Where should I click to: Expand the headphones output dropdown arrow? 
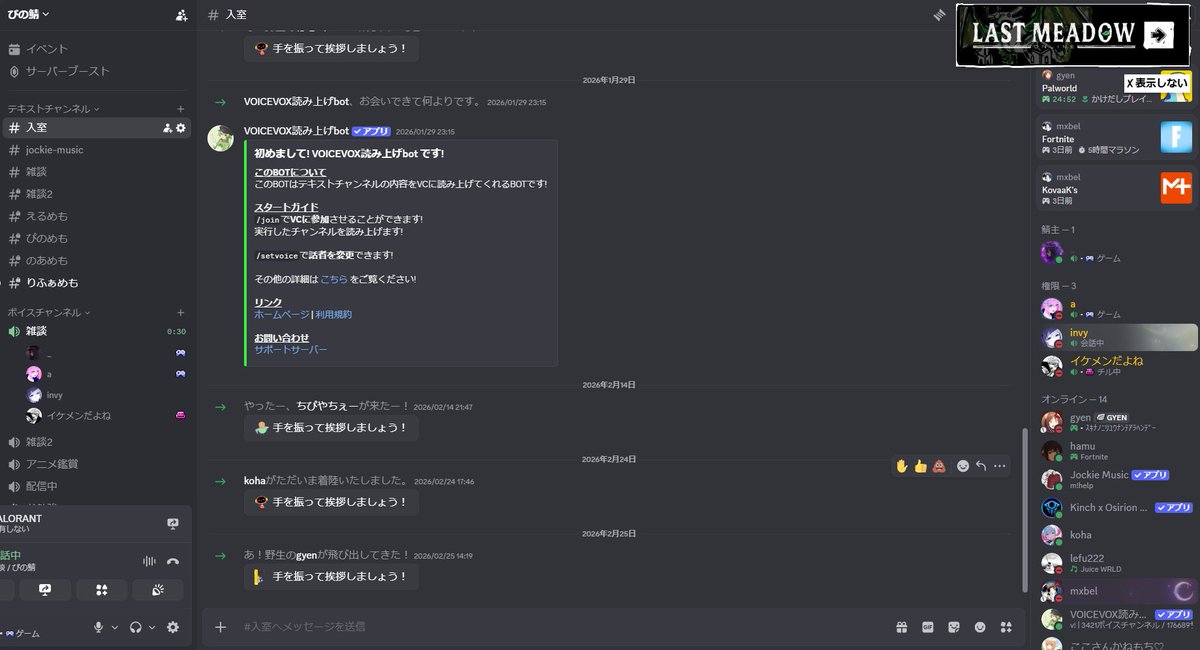(151, 627)
